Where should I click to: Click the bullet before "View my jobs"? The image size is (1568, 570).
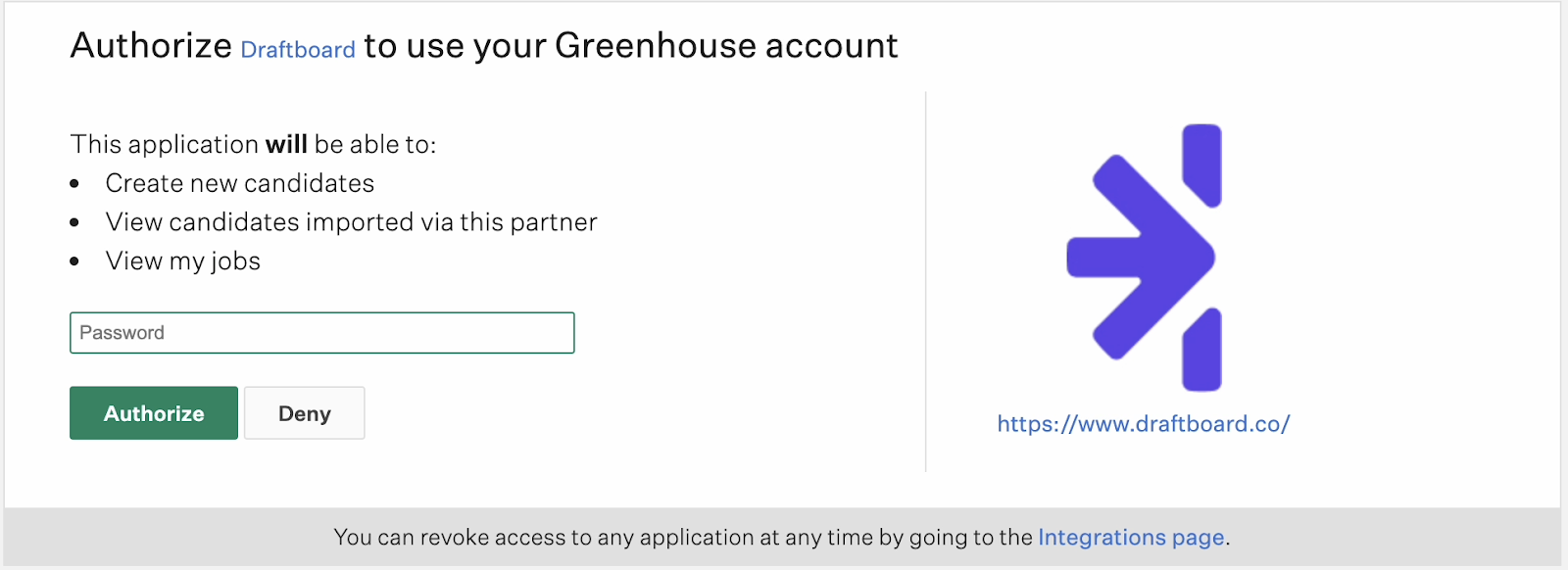pyautogui.click(x=74, y=261)
